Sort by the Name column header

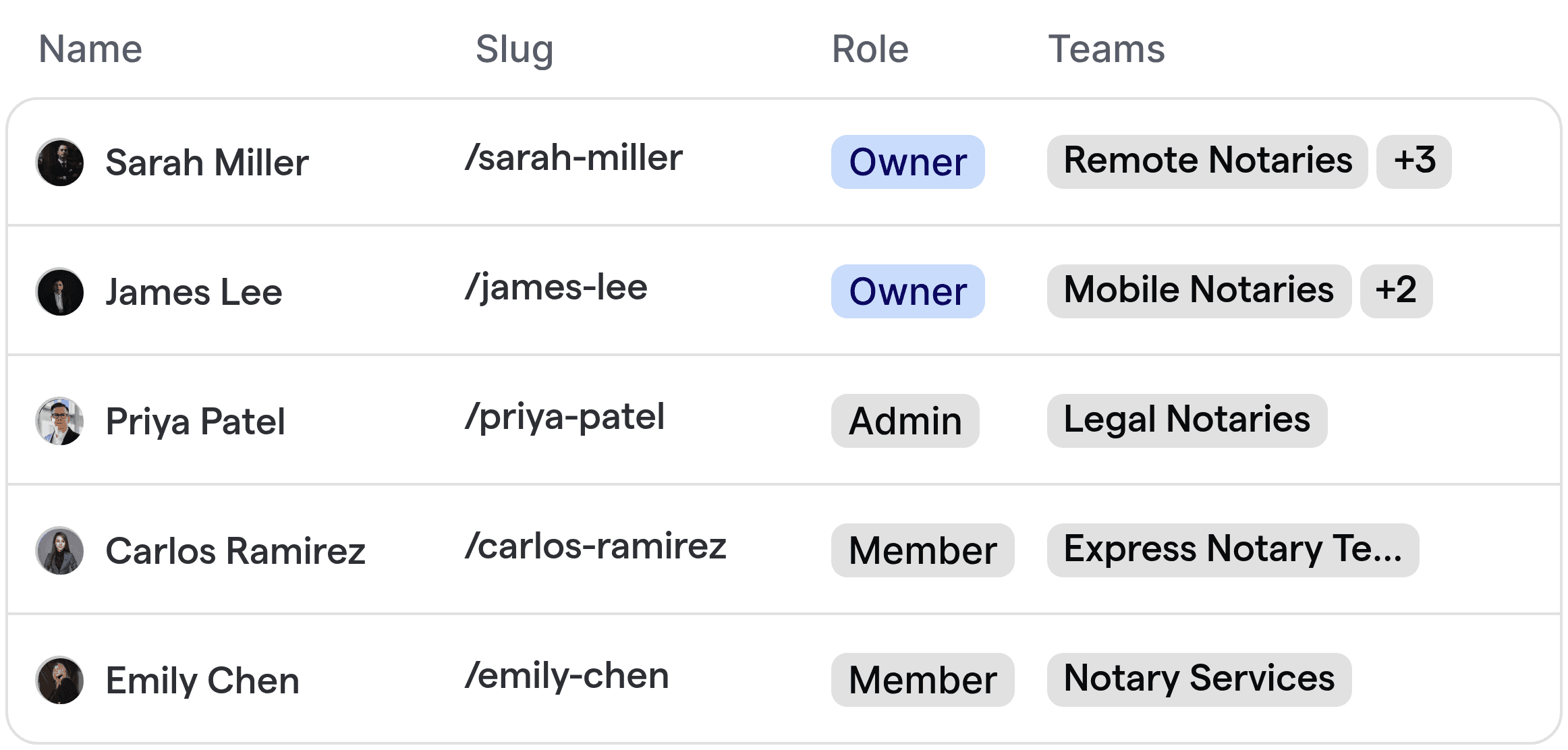[90, 49]
